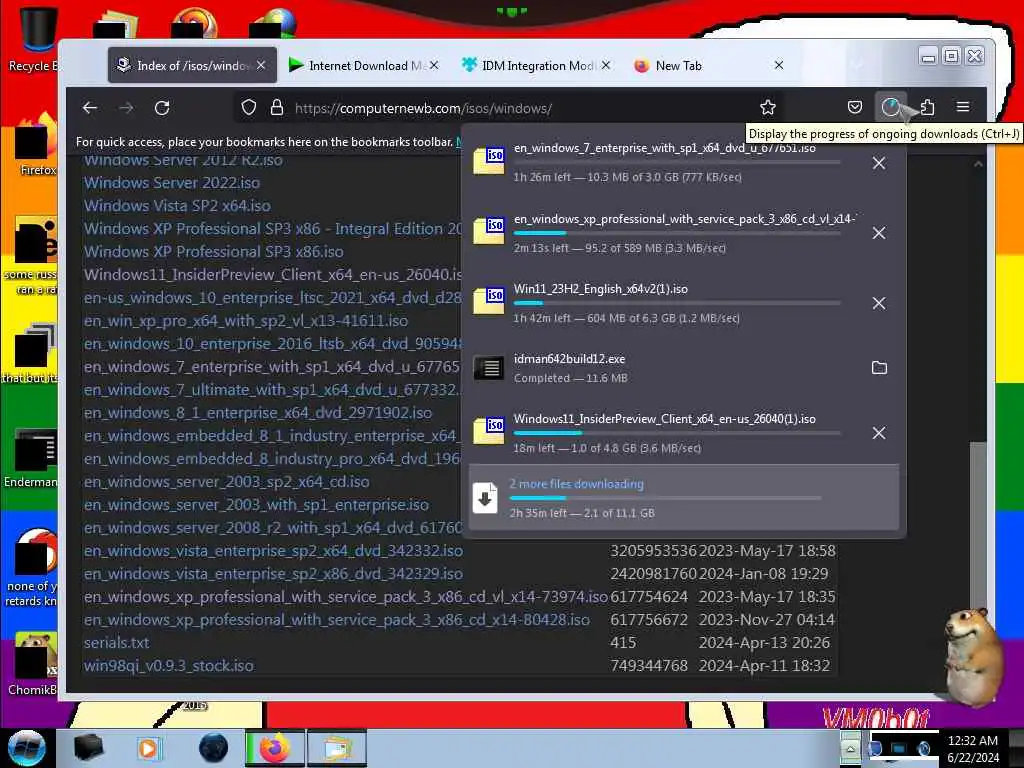Open the tracking protection shield icon

tap(249, 107)
